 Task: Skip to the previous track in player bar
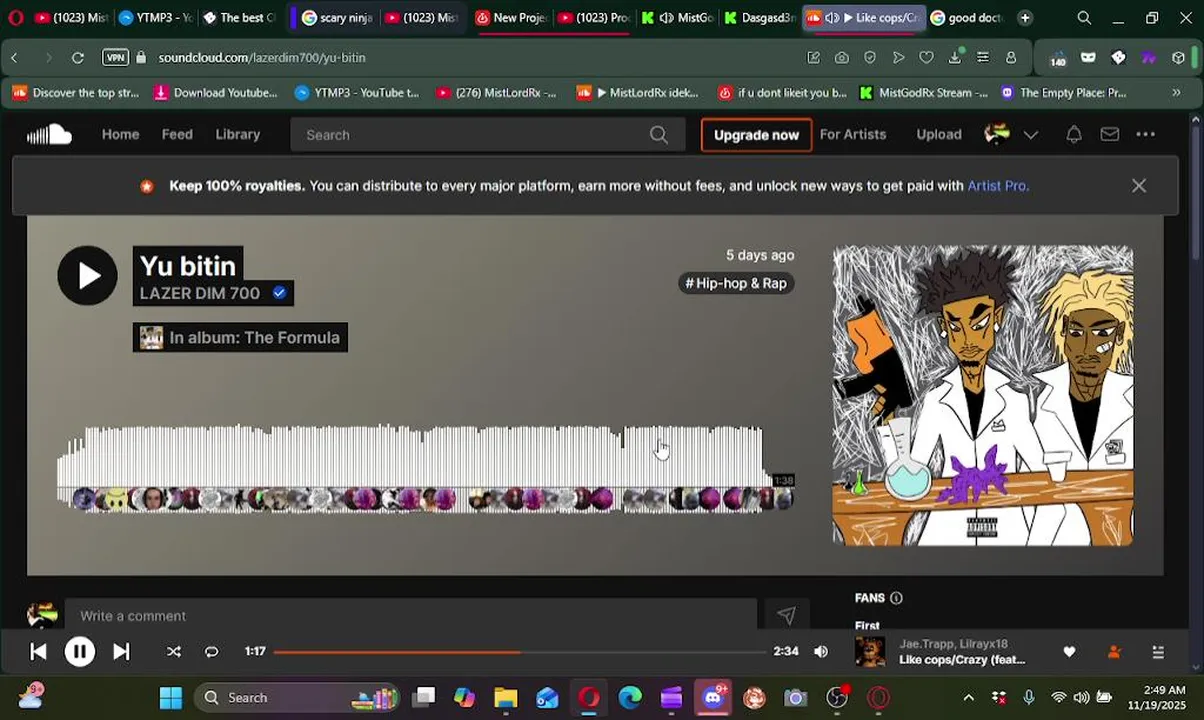click(38, 652)
